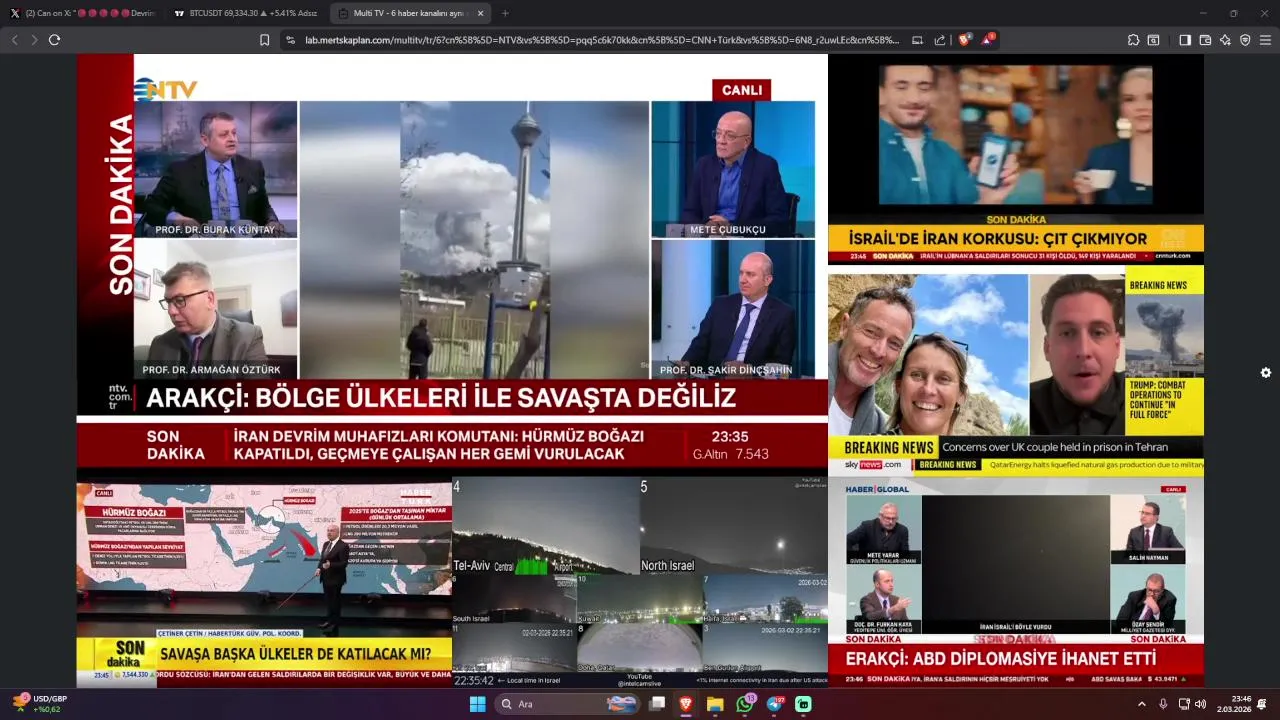Image resolution: width=1280 pixels, height=720 pixels.
Task: Toggle the browser sidebar panel
Action: tap(1185, 40)
